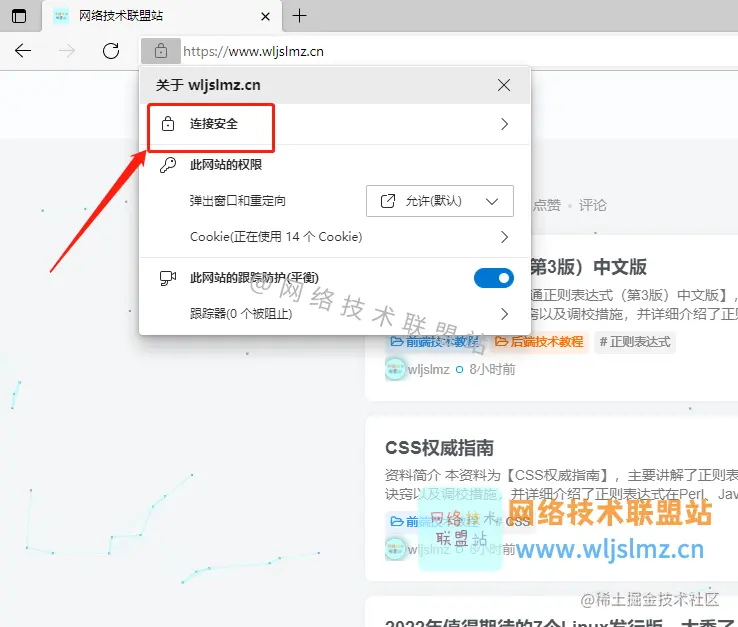
Task: Open 前端技术教程 tag on first article
Action: pos(434,342)
